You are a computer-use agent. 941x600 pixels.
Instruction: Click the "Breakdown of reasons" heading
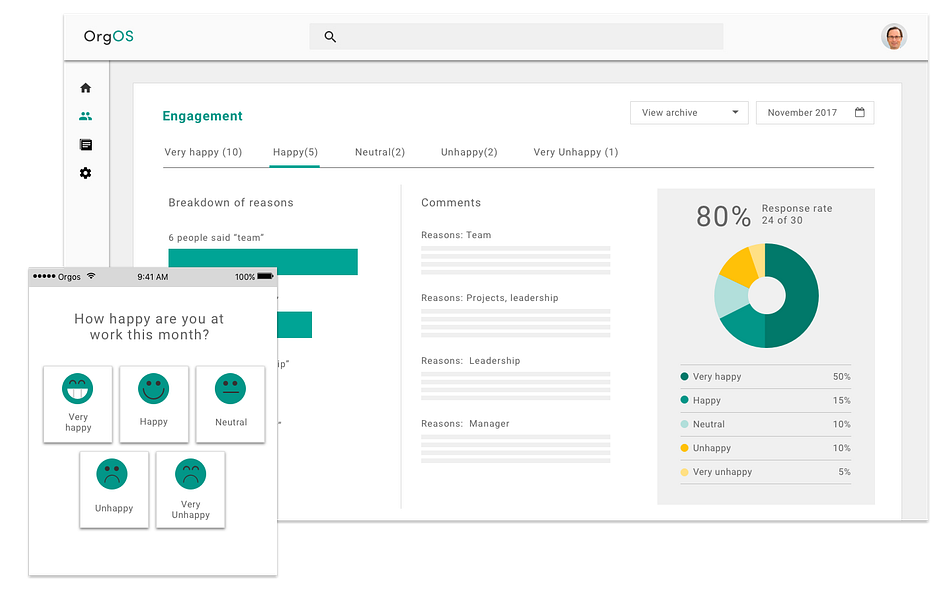point(231,203)
